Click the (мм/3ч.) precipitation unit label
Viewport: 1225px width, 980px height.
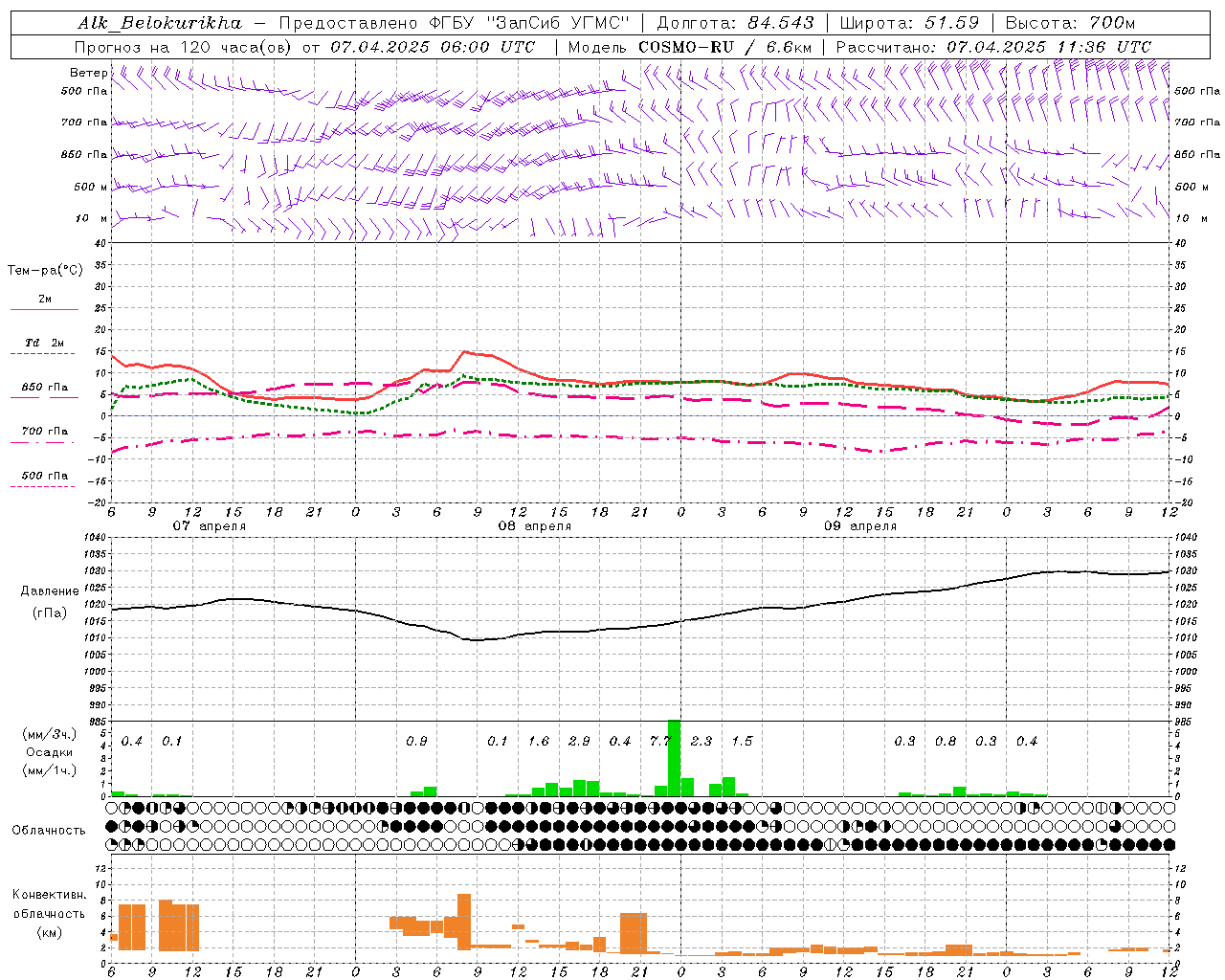point(50,734)
